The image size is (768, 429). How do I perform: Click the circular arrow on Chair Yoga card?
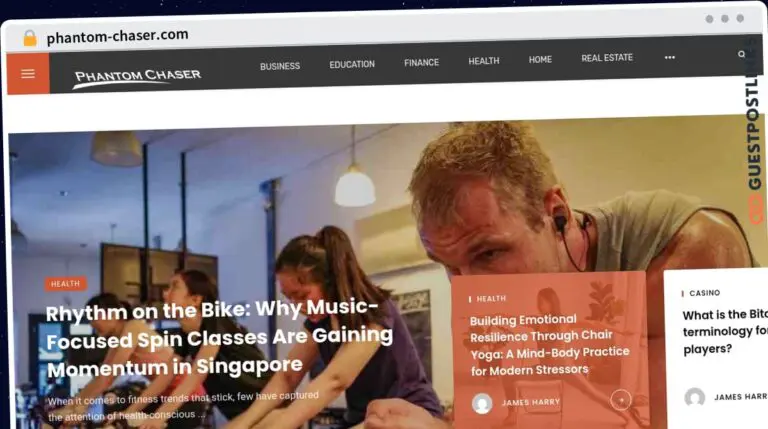pyautogui.click(x=621, y=400)
